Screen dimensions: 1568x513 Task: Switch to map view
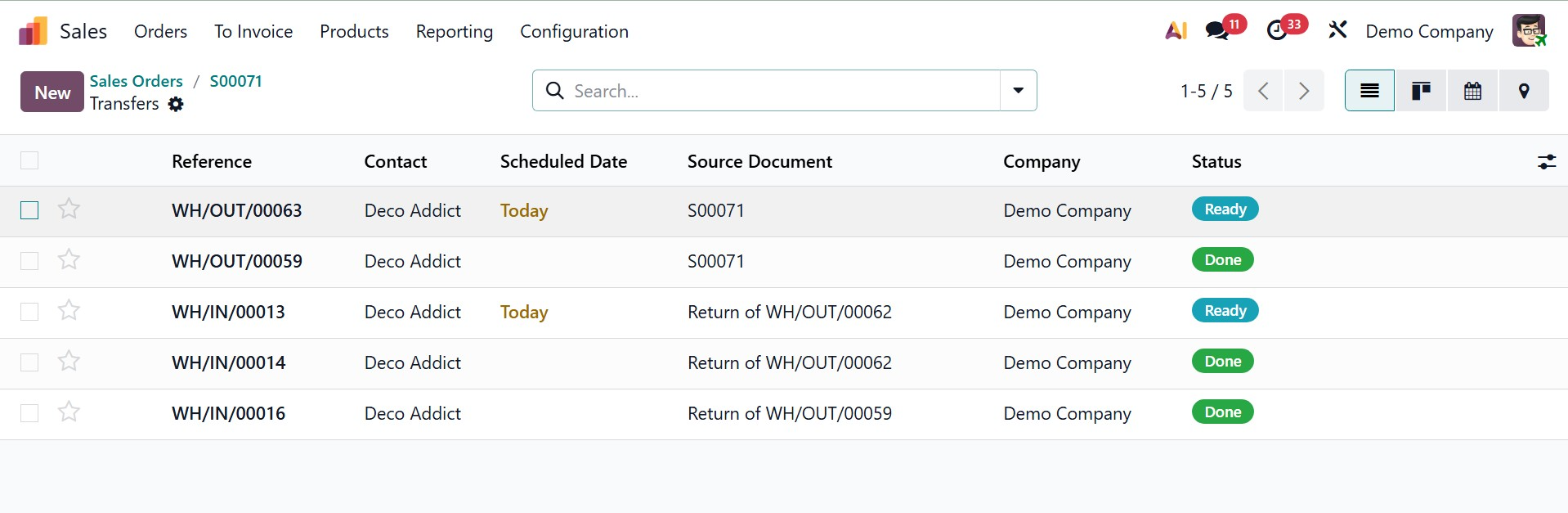(1524, 91)
